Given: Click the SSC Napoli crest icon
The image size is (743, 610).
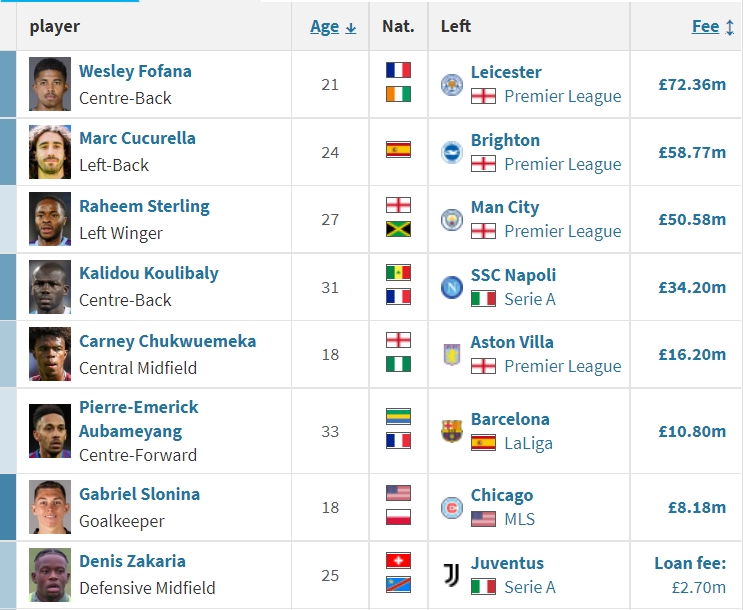Looking at the screenshot, I should point(452,287).
